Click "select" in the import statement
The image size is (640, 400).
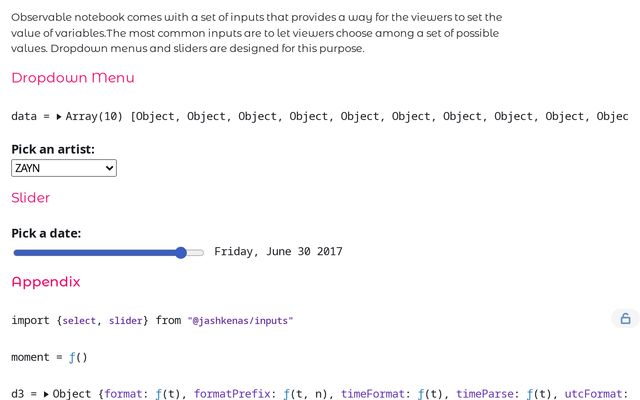(79, 320)
